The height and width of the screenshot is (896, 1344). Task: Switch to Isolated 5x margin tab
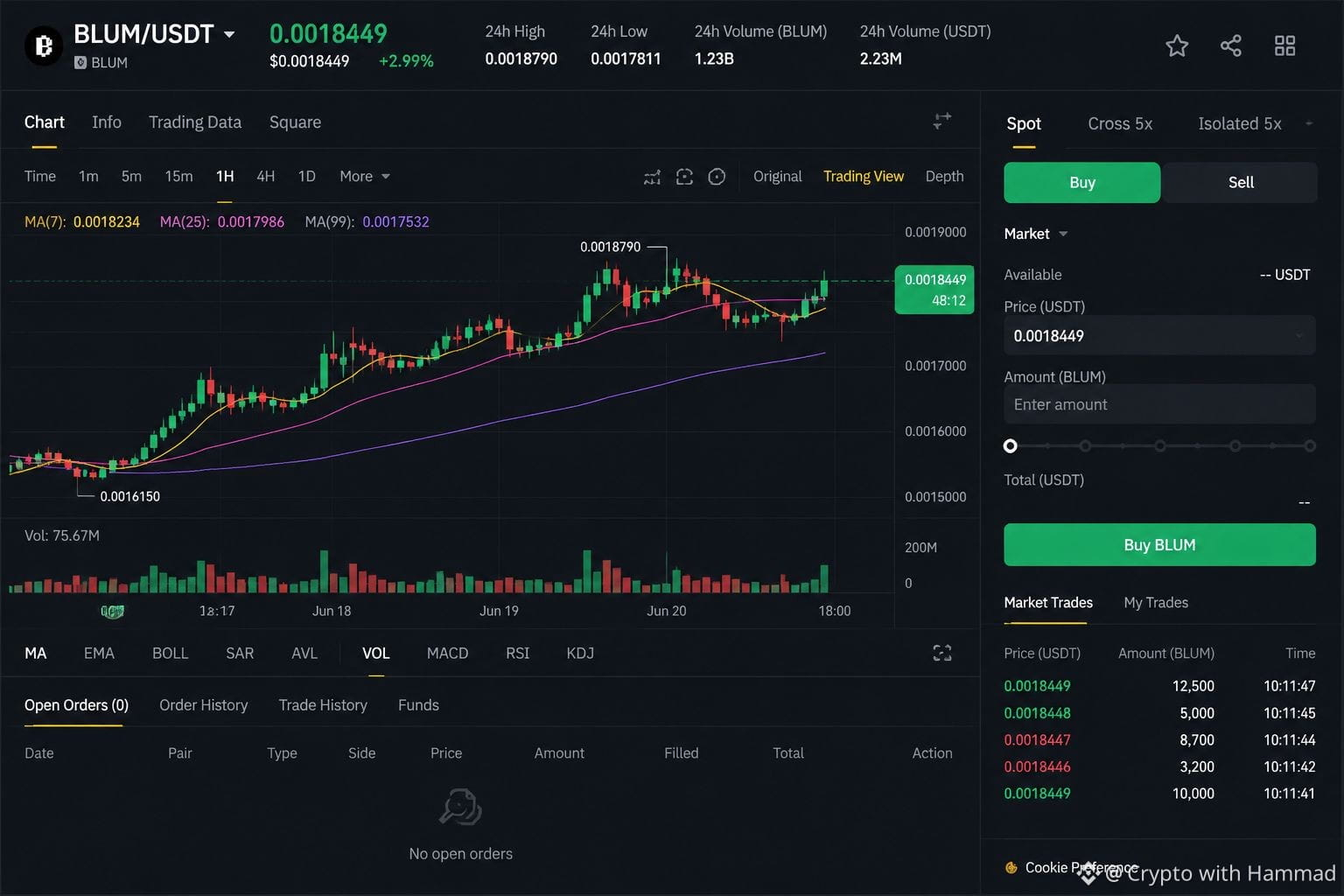pos(1239,123)
